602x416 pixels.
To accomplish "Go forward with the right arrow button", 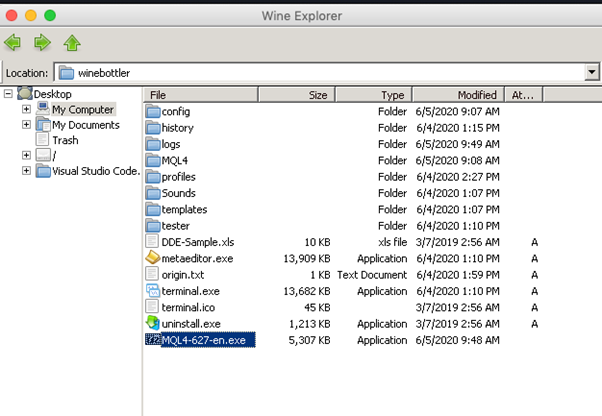I will [x=42, y=42].
